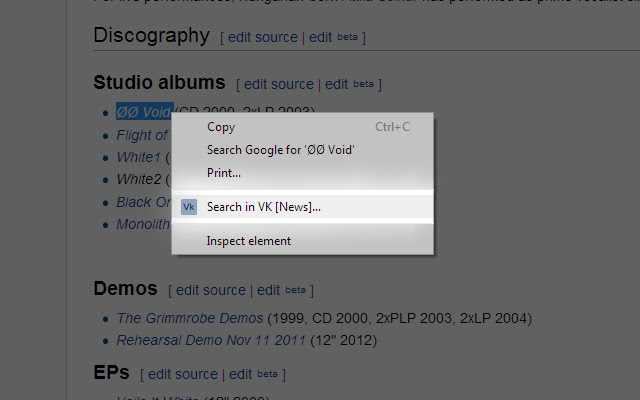Click the VK icon in context menu

189,207
